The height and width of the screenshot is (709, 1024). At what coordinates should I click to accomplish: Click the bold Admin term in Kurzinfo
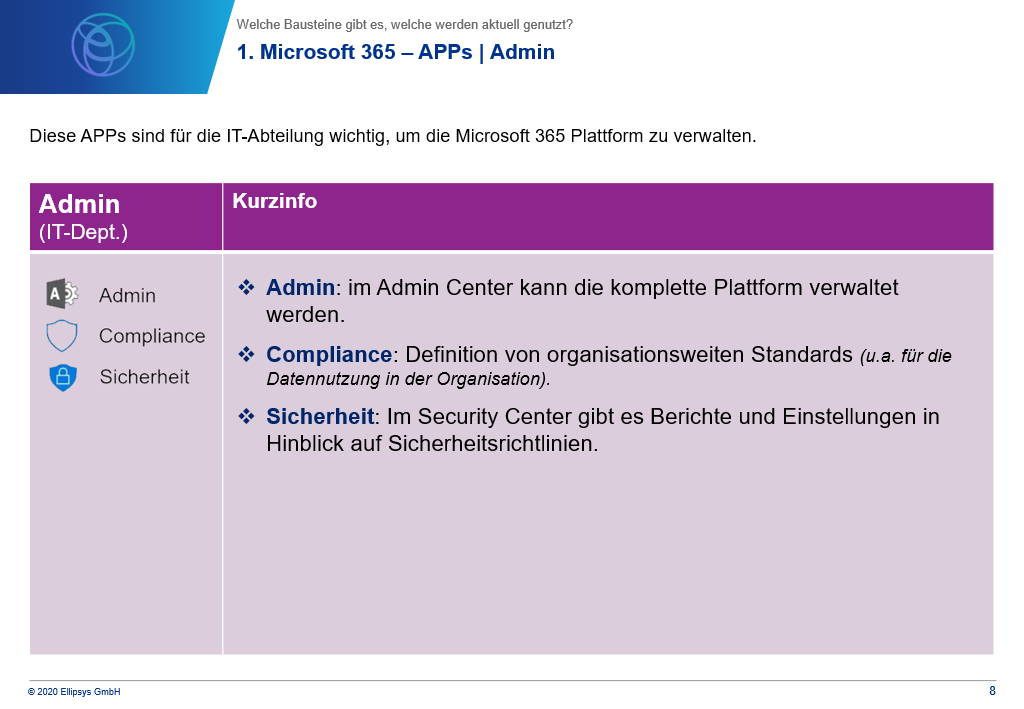pos(300,287)
